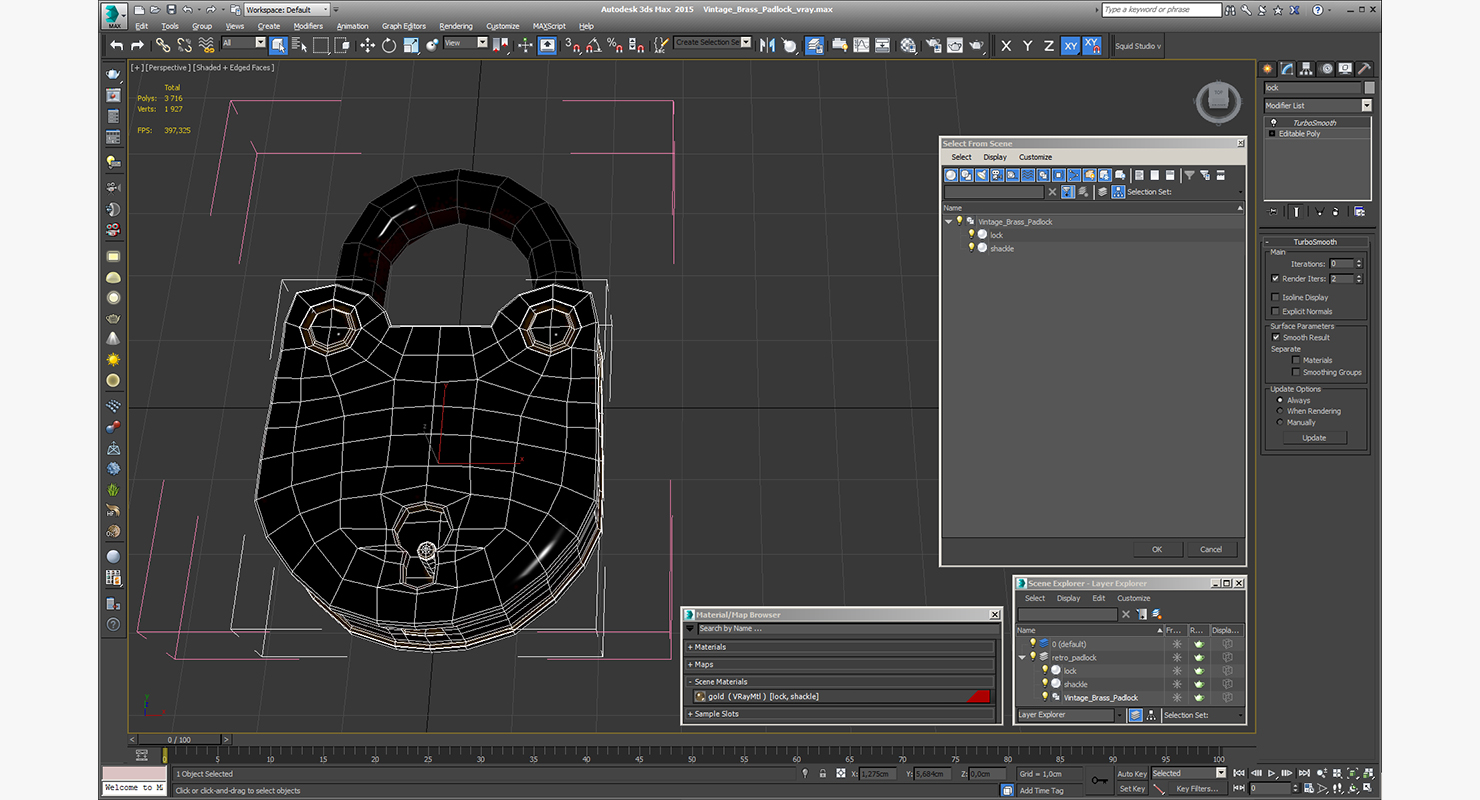Screen dimensions: 1480x800
Task: Open Customize menu in Scene Explorer
Action: (x=1133, y=598)
